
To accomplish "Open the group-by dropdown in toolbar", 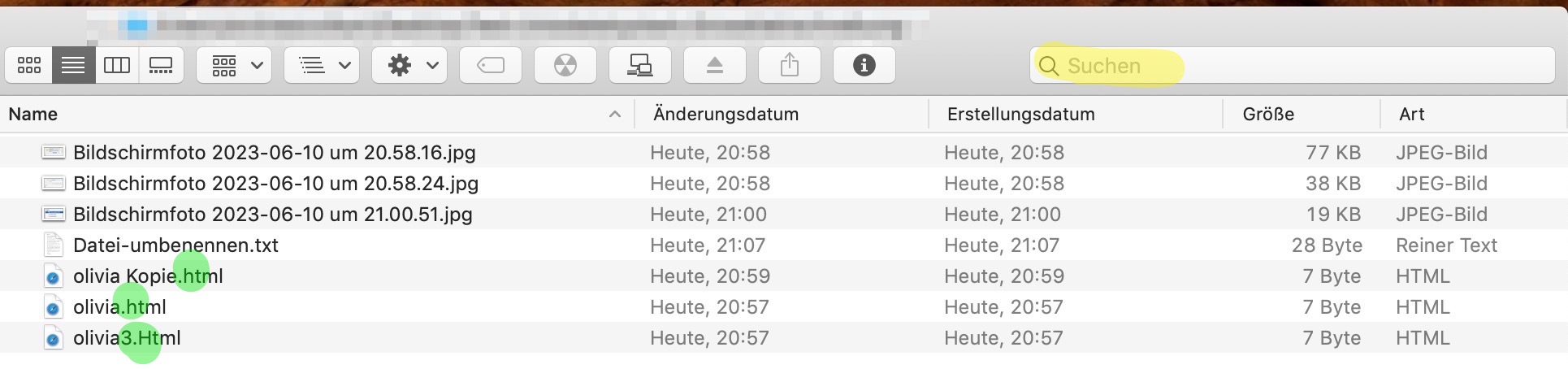I will [234, 65].
